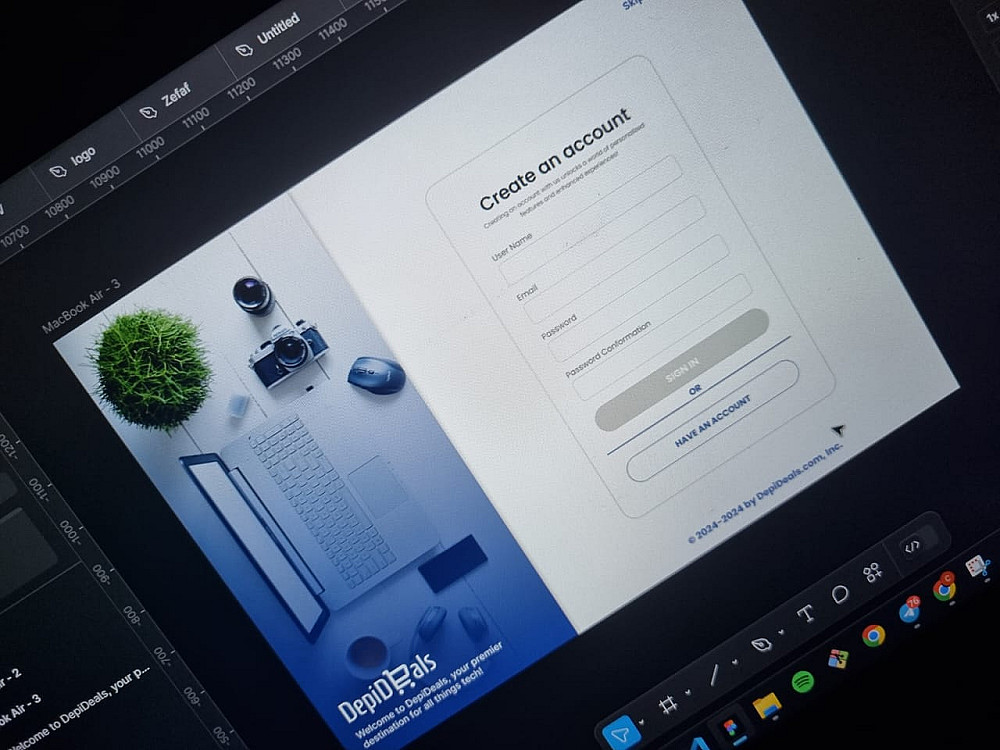The height and width of the screenshot is (750, 1000).
Task: Select the 'Air - 3' layer in the layers panel
Action: 22,709
